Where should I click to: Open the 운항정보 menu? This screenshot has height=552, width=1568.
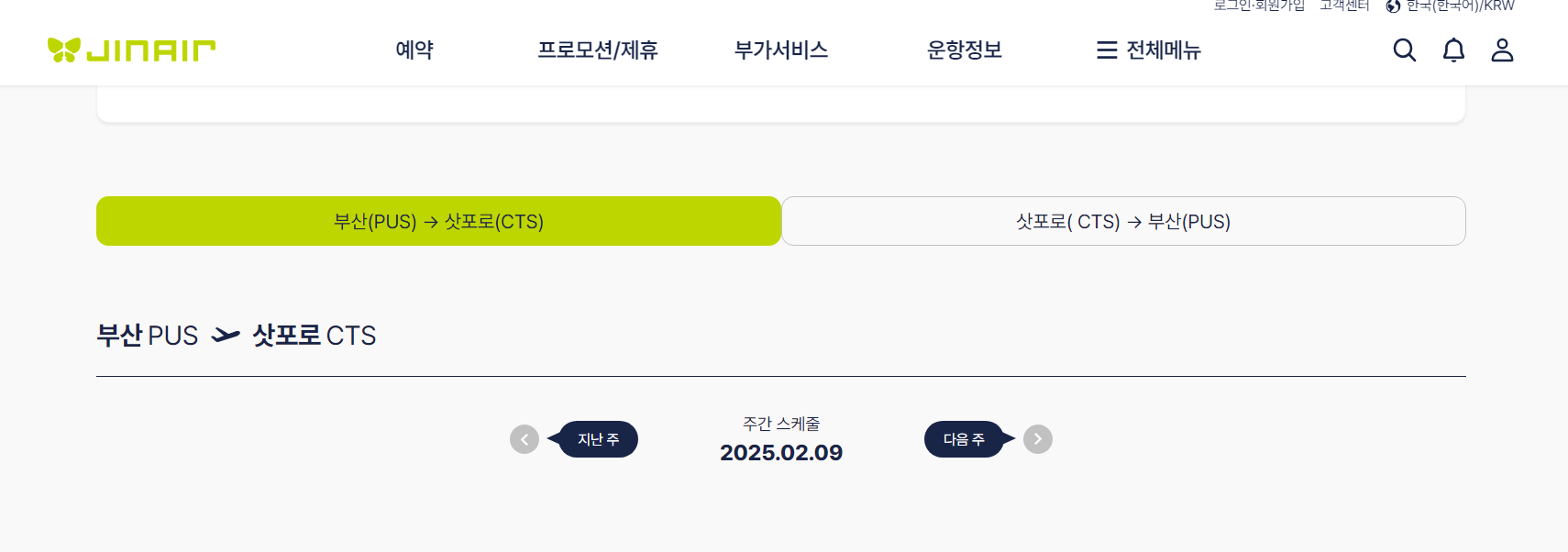click(965, 50)
